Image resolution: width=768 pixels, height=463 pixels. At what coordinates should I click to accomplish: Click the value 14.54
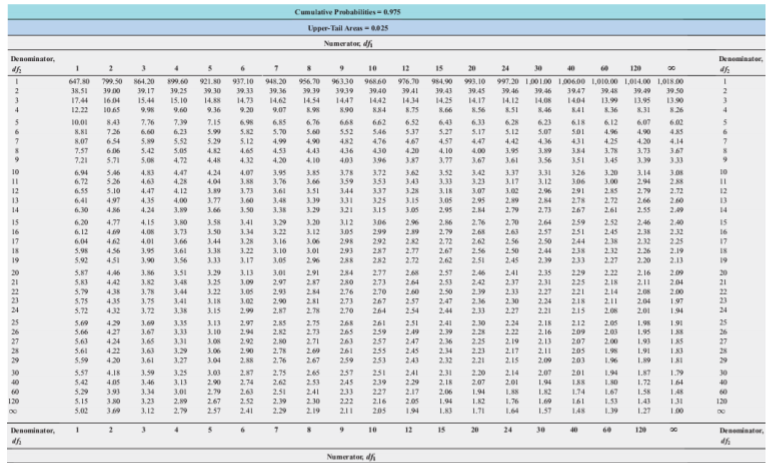[311, 100]
